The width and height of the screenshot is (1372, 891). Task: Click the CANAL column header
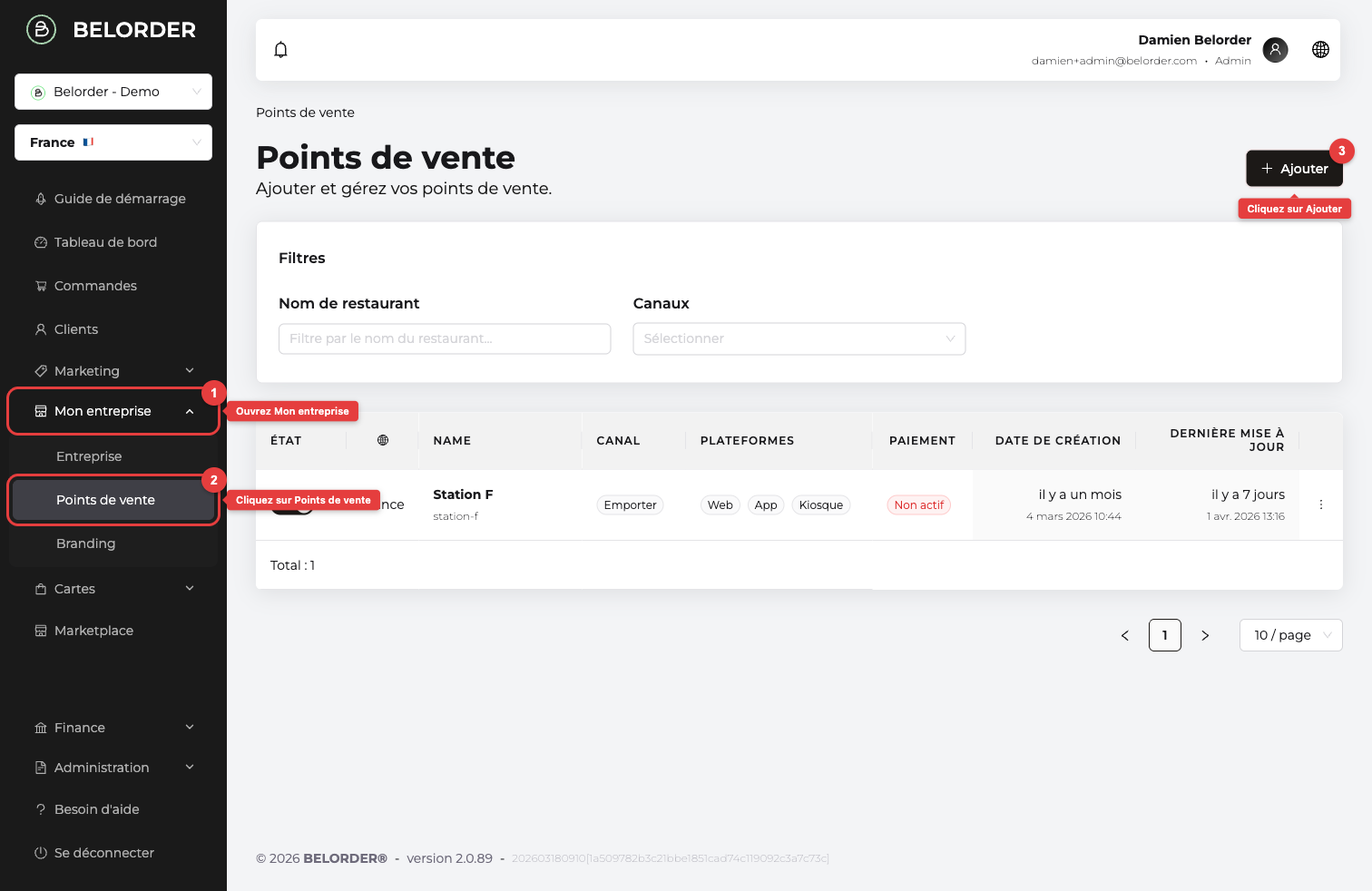coord(618,441)
